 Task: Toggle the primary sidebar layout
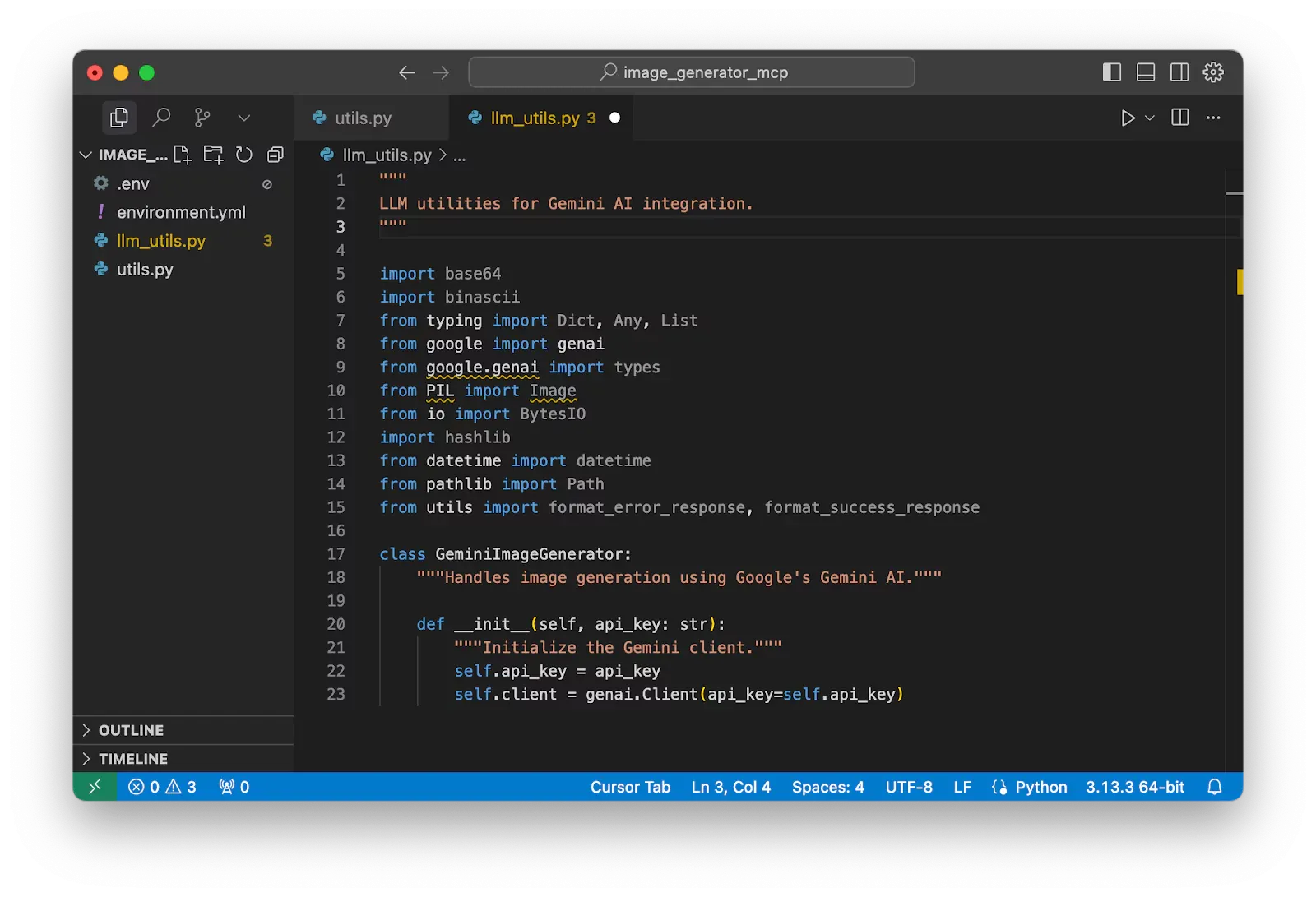(x=1111, y=72)
